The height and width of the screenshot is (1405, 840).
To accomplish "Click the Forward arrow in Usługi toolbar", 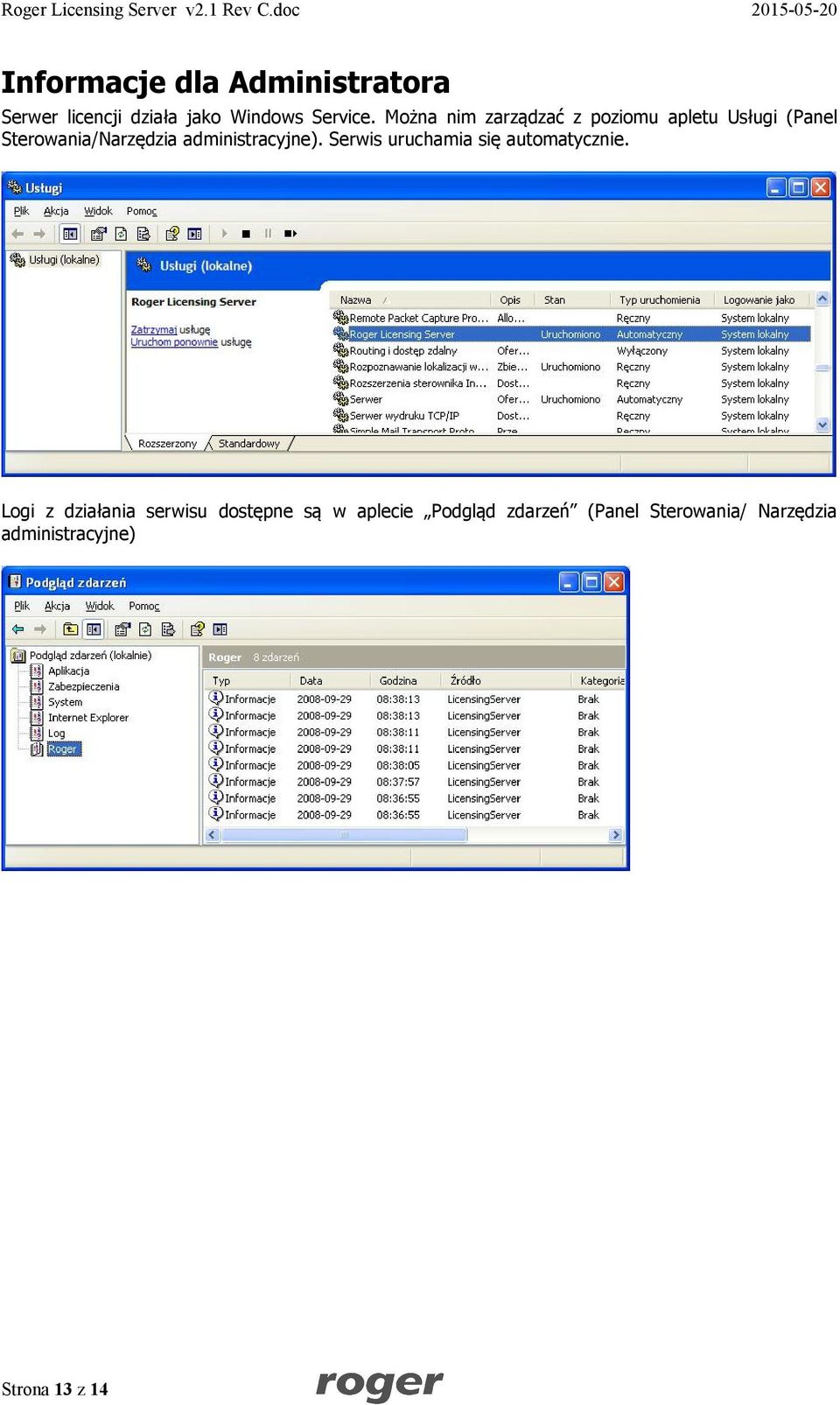I will click(39, 234).
